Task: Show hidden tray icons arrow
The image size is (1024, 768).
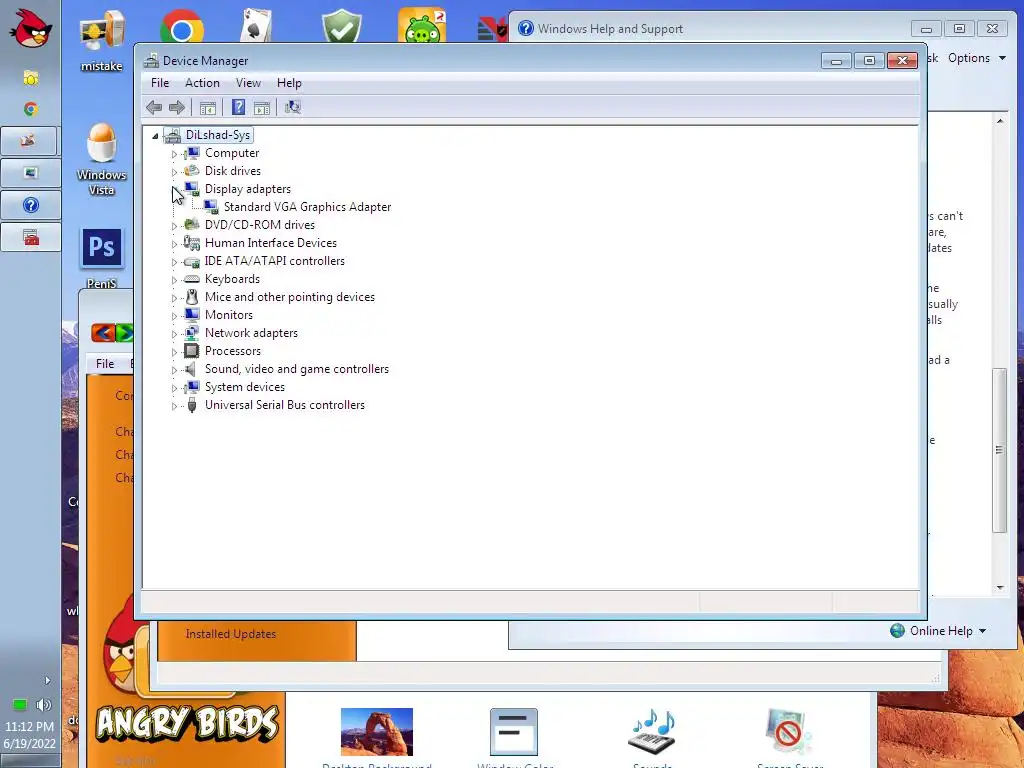Action: coord(47,680)
